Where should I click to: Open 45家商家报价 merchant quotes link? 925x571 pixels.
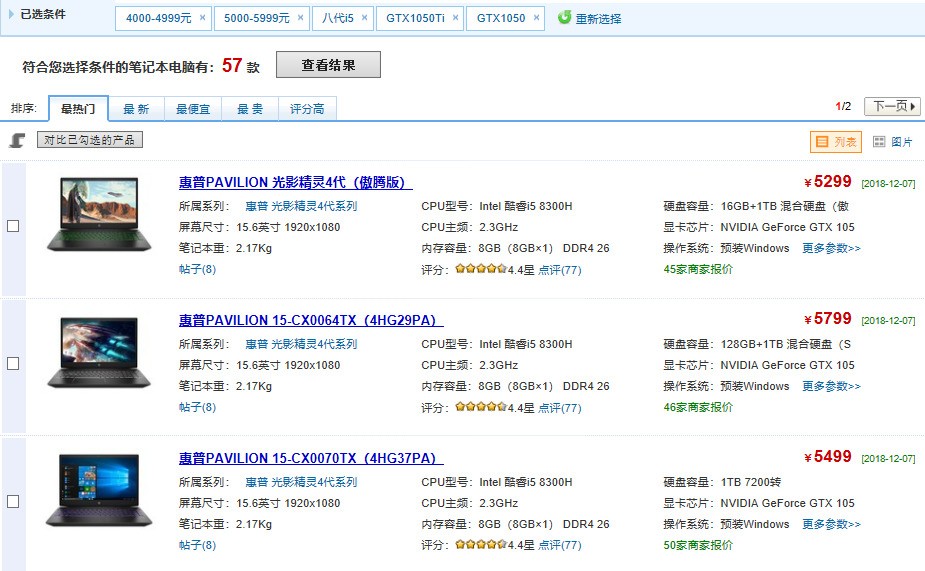coord(698,269)
